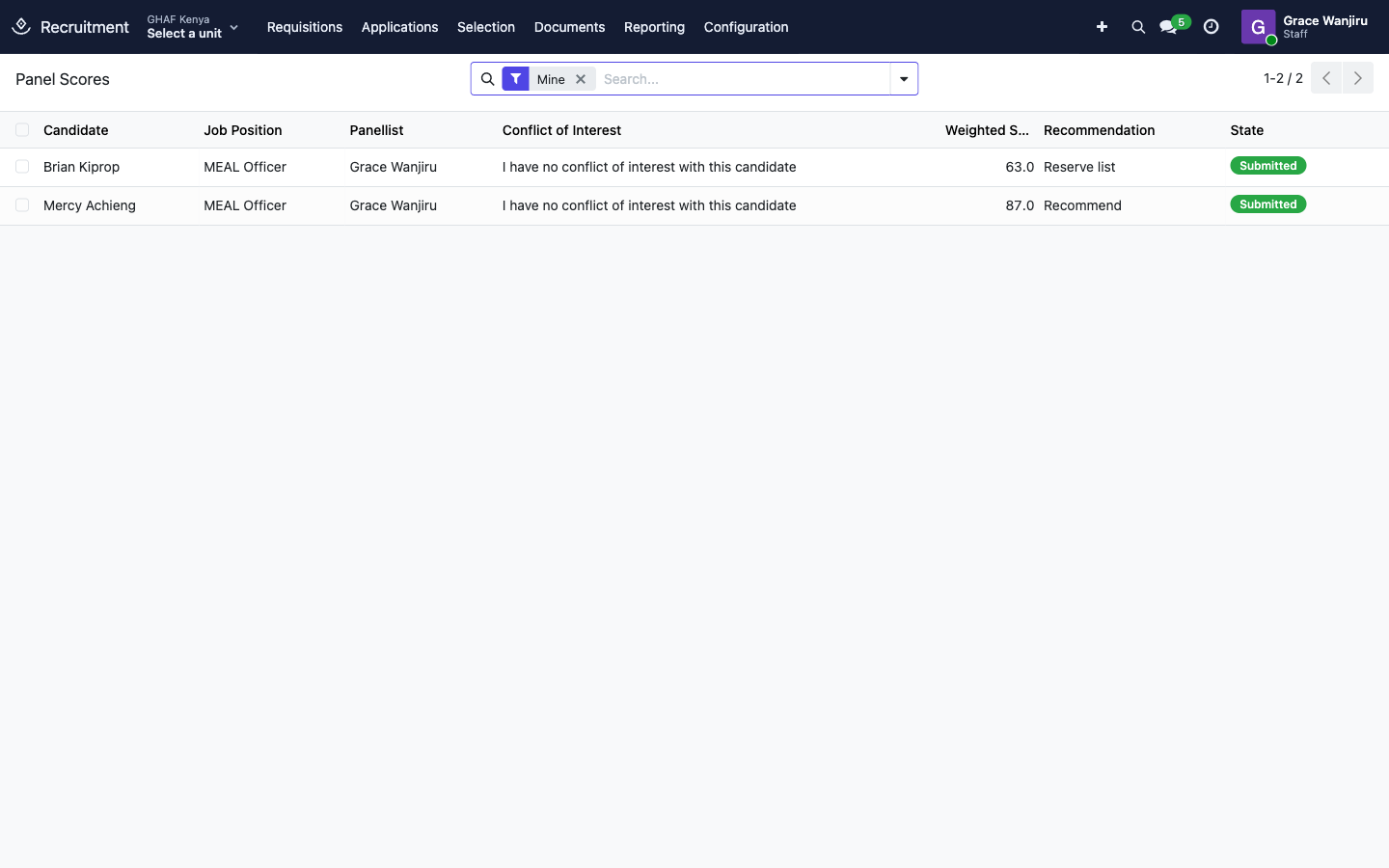The width and height of the screenshot is (1389, 868).
Task: Open conversations icon with 5 badge
Action: 1174,25
